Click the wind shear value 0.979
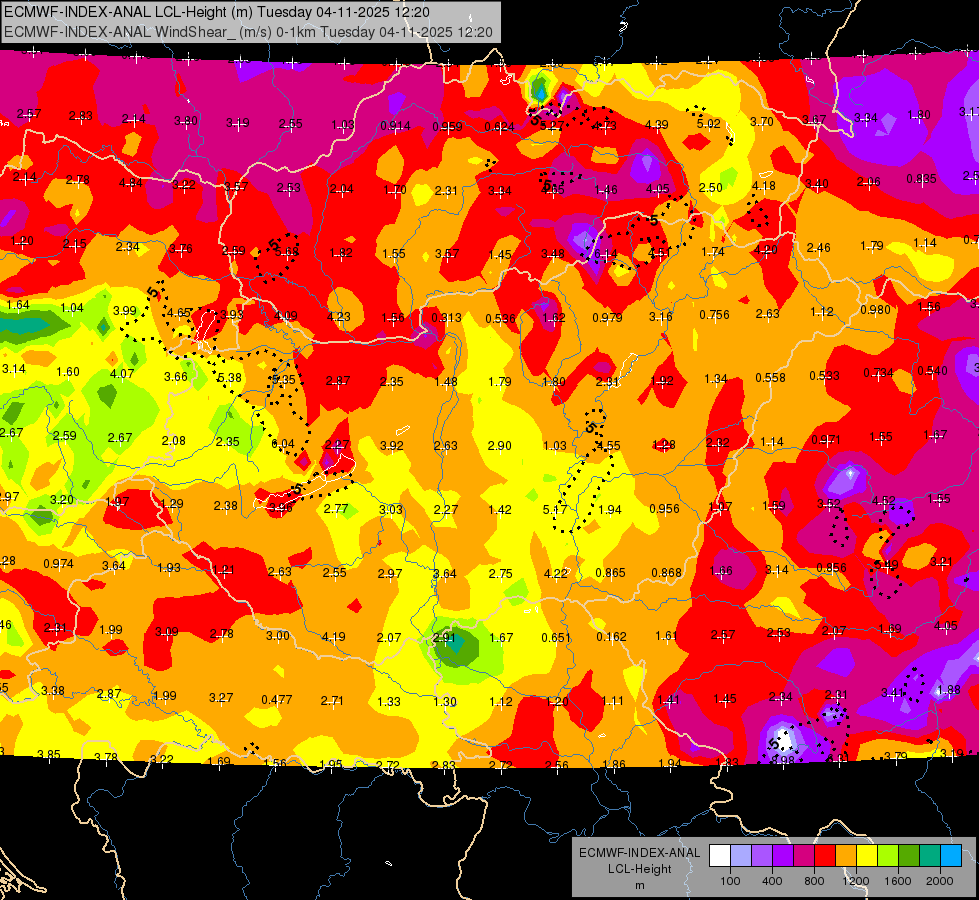The width and height of the screenshot is (979, 900). coord(608,317)
